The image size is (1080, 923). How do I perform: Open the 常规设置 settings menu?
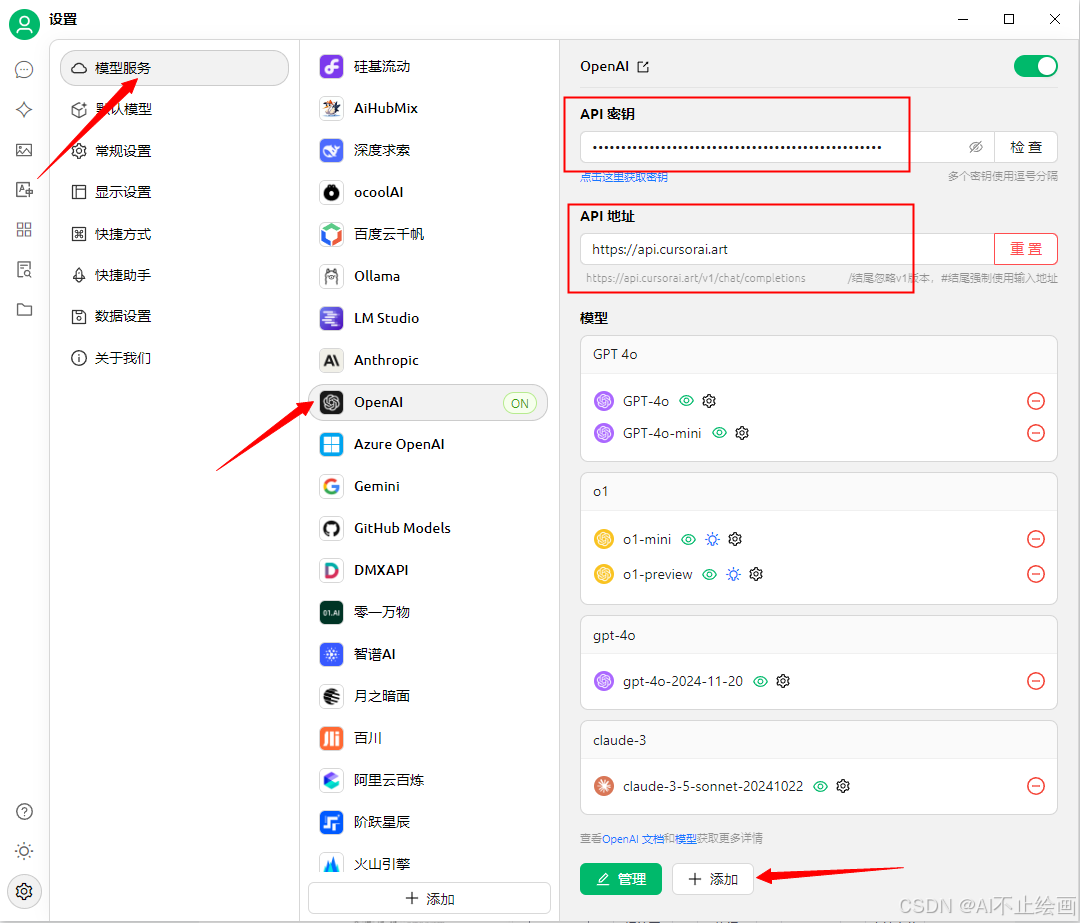pos(174,151)
